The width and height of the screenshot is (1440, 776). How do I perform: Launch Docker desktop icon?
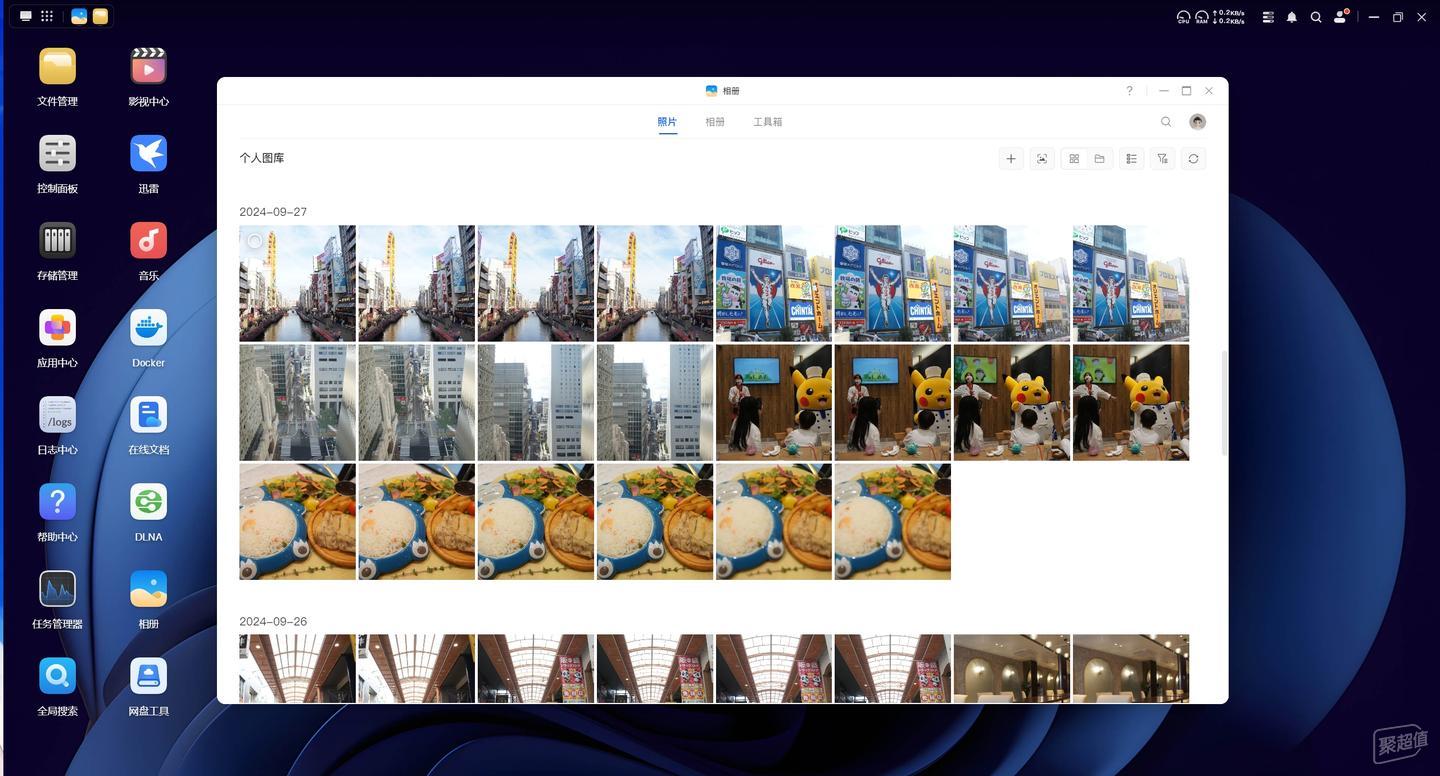pos(148,328)
